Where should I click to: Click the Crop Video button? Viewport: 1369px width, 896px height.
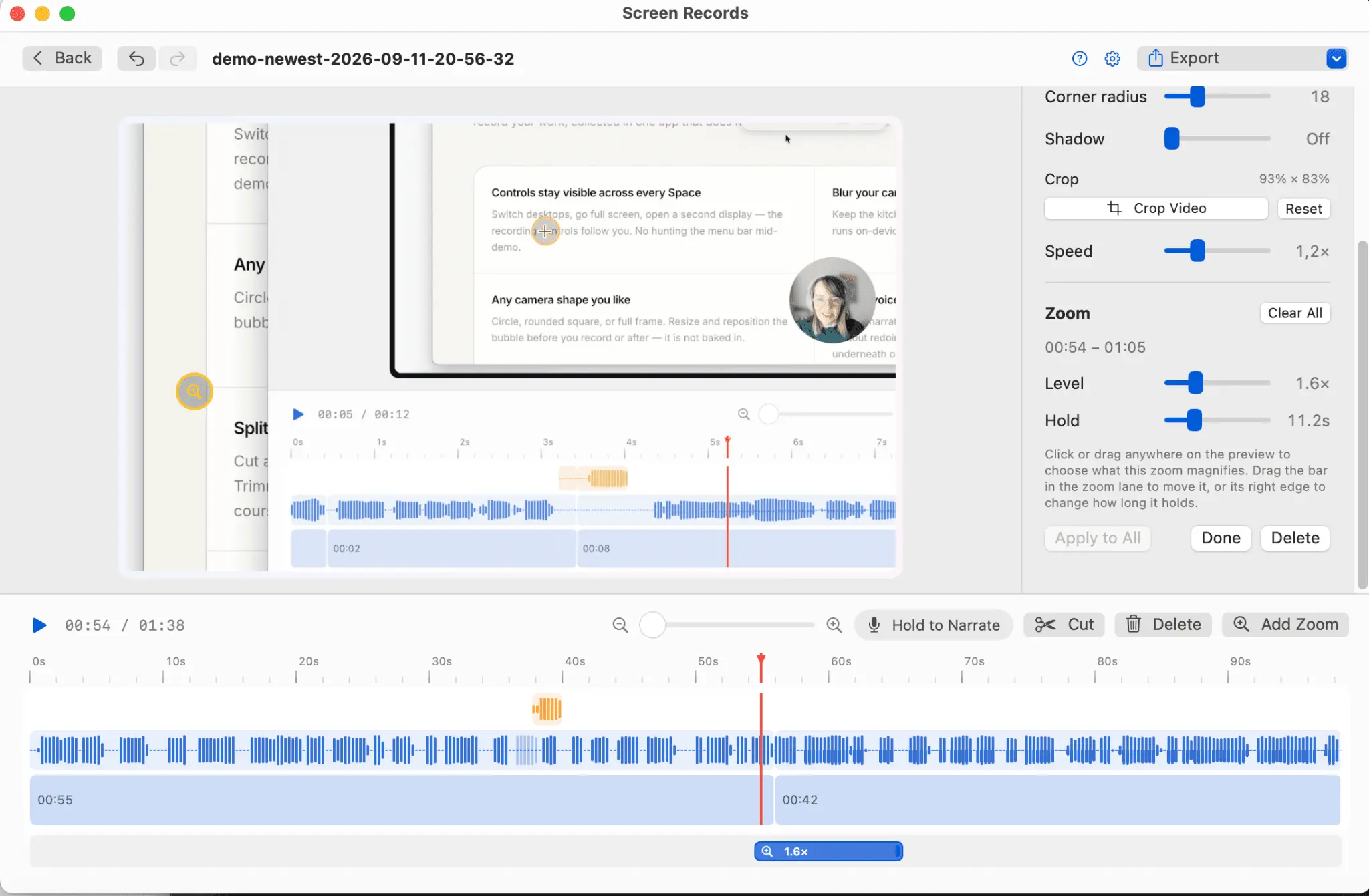pyautogui.click(x=1156, y=208)
